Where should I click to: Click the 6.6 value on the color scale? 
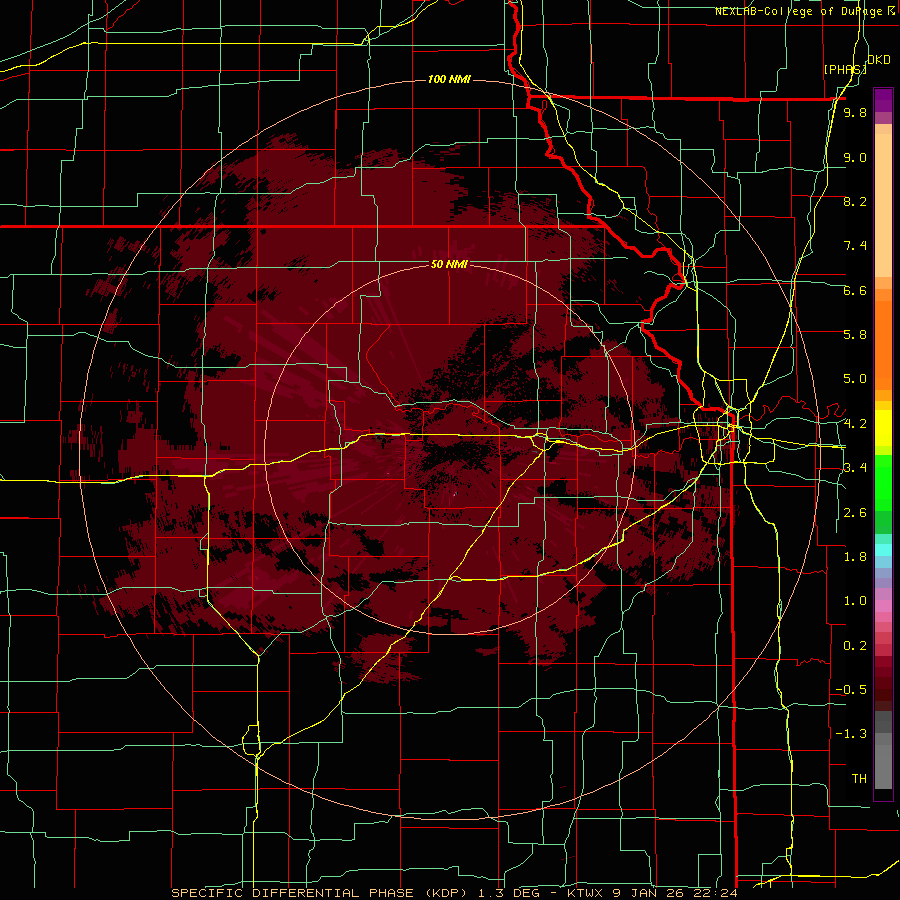[855, 290]
